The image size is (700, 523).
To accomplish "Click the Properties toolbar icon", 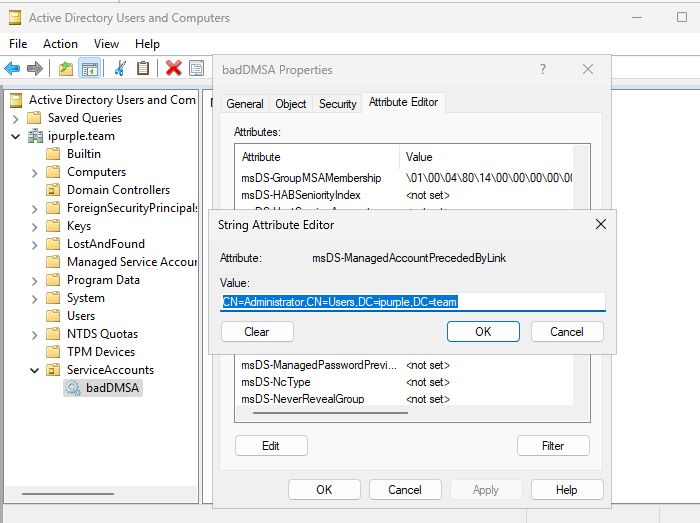I will (197, 68).
